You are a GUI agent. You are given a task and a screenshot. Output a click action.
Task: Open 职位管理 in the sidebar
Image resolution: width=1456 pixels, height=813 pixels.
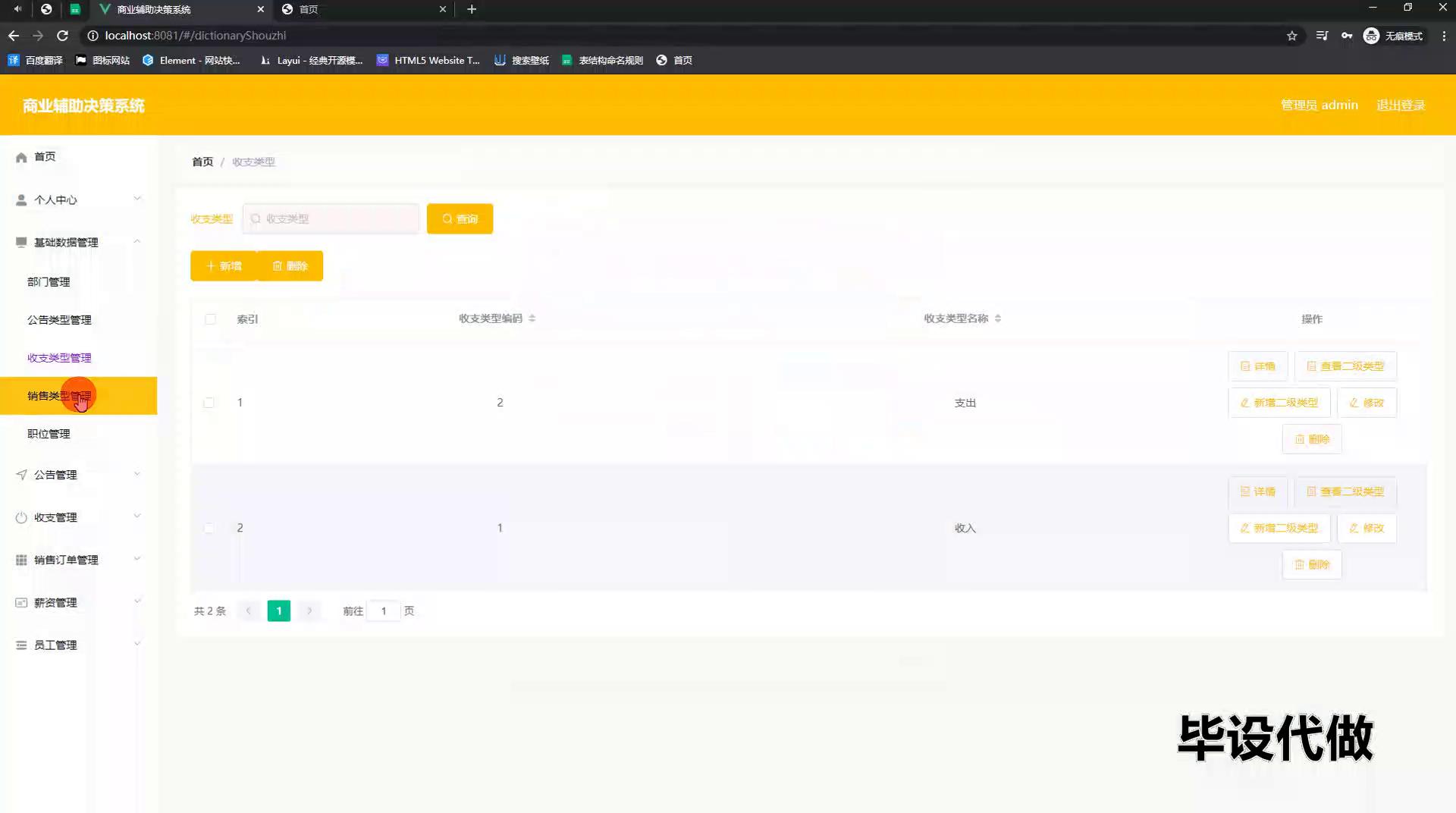click(49, 434)
